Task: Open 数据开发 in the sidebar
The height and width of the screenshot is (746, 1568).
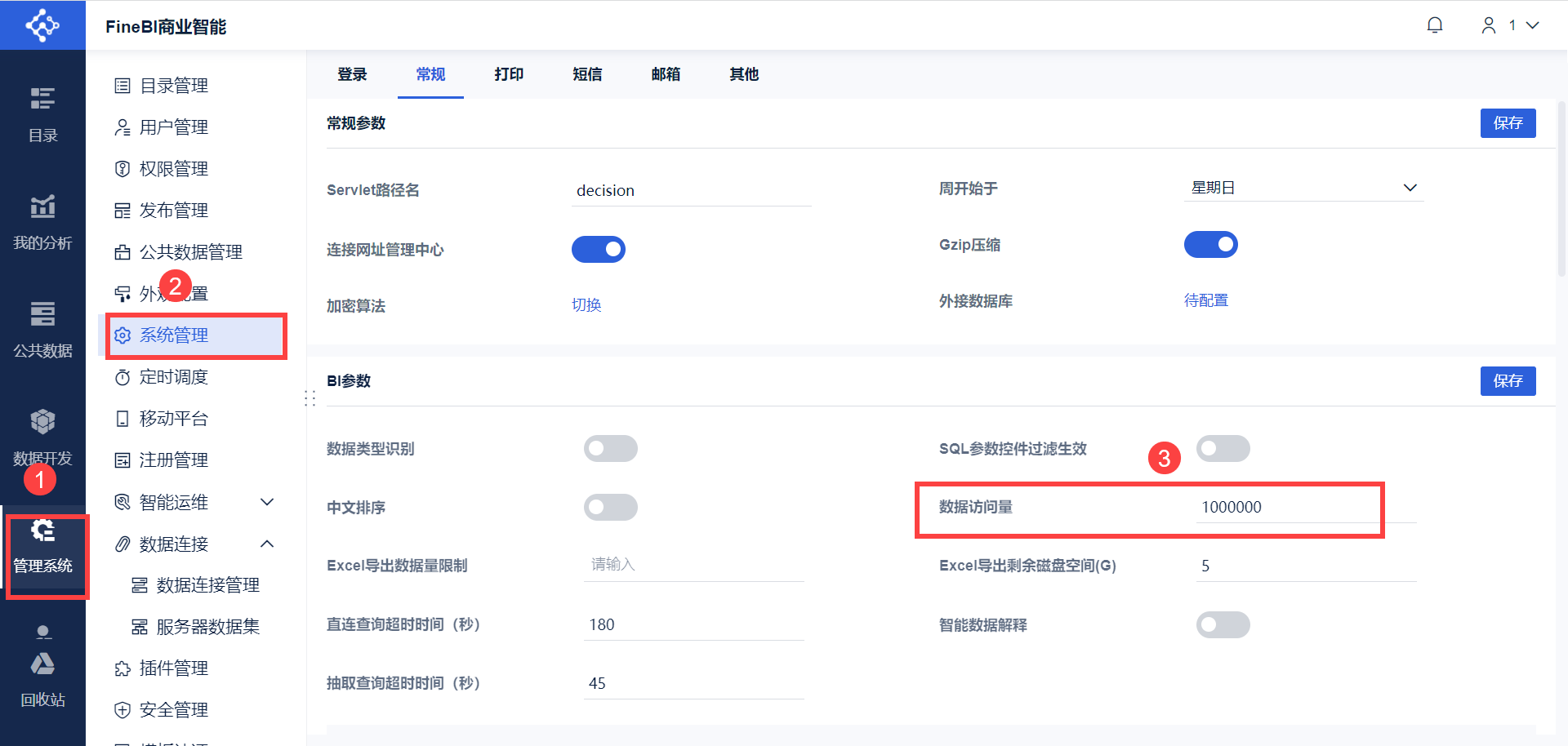Action: pos(42,437)
